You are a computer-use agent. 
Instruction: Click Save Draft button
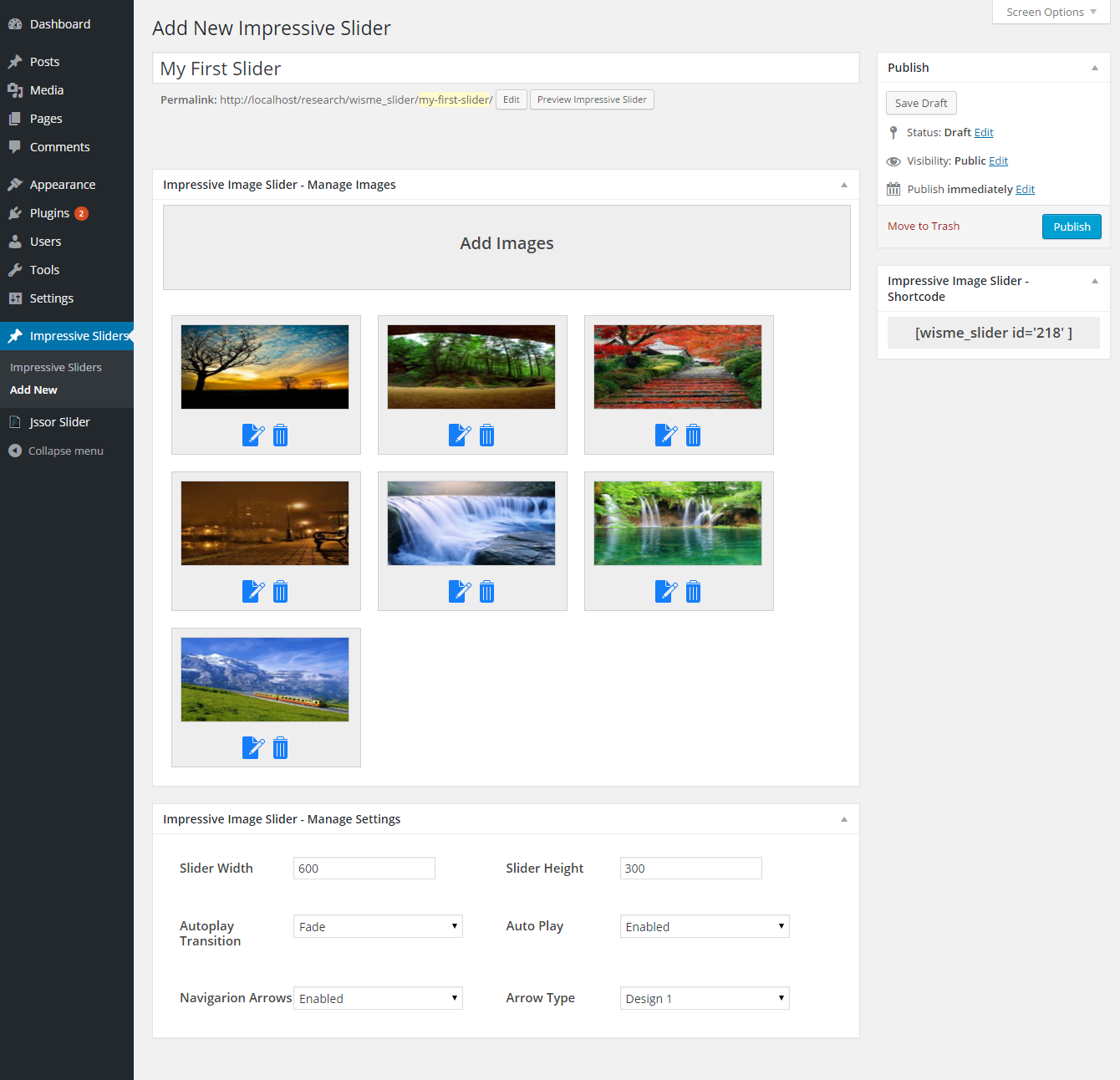[x=921, y=103]
